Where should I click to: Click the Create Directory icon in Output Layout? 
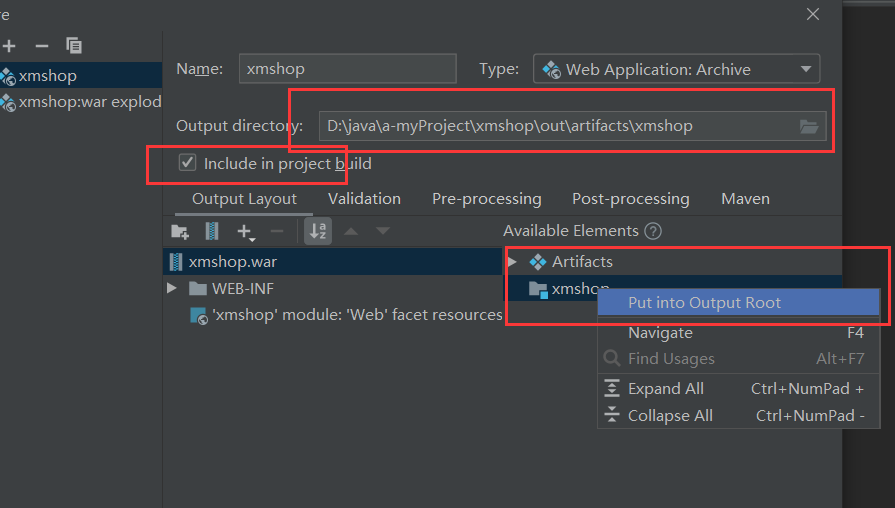point(180,231)
